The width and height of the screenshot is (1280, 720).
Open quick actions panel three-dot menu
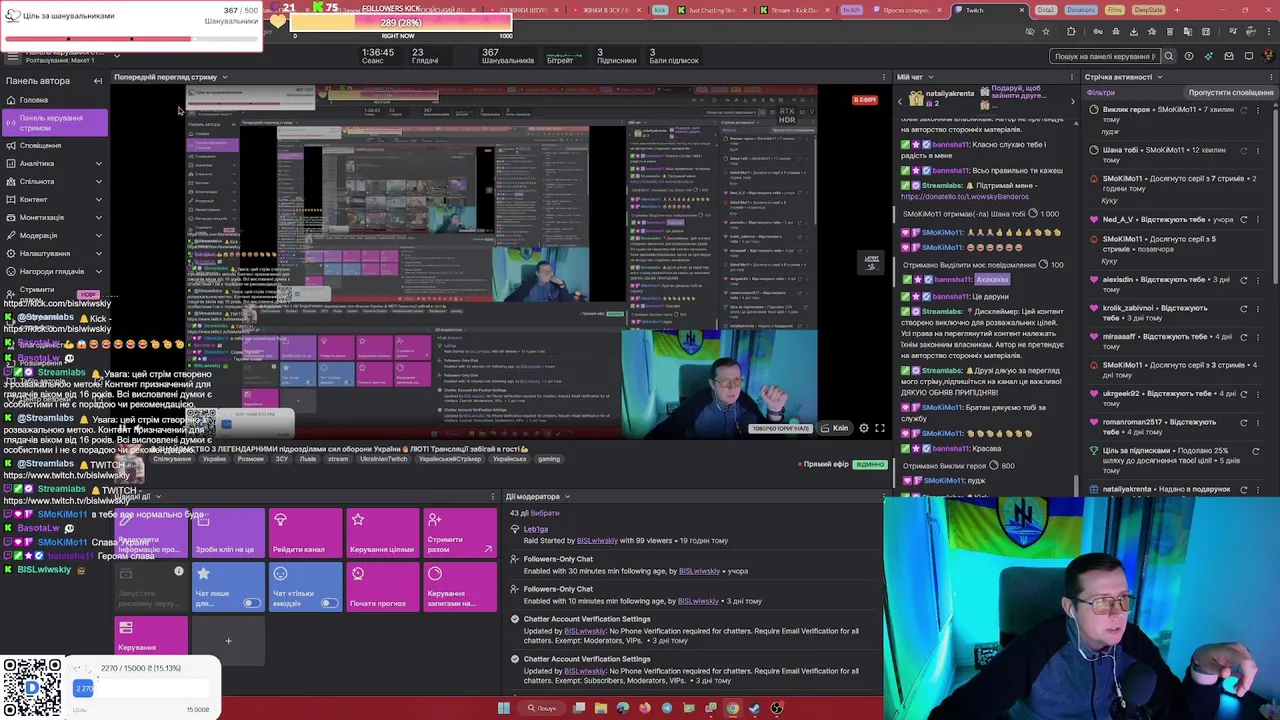coord(492,496)
